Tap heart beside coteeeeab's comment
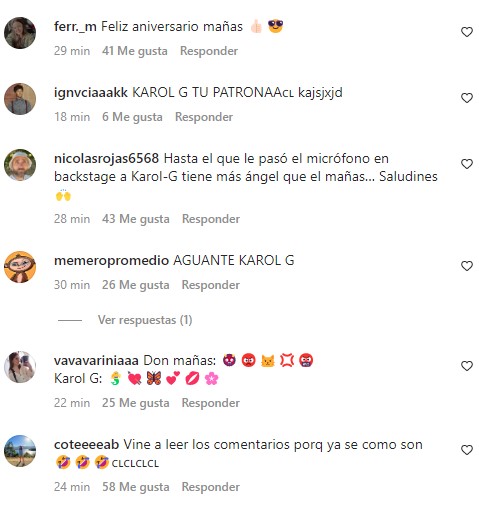The height and width of the screenshot is (510, 479). 467,450
